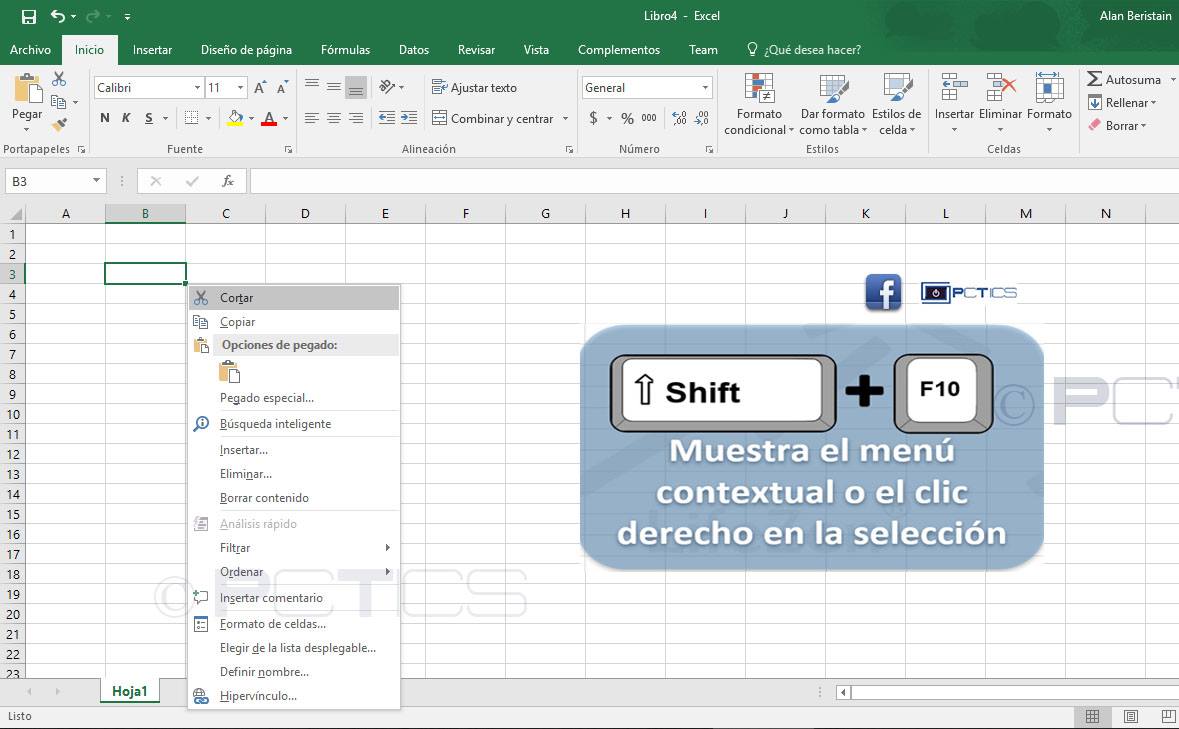Decrease decimal places icon

[702, 118]
